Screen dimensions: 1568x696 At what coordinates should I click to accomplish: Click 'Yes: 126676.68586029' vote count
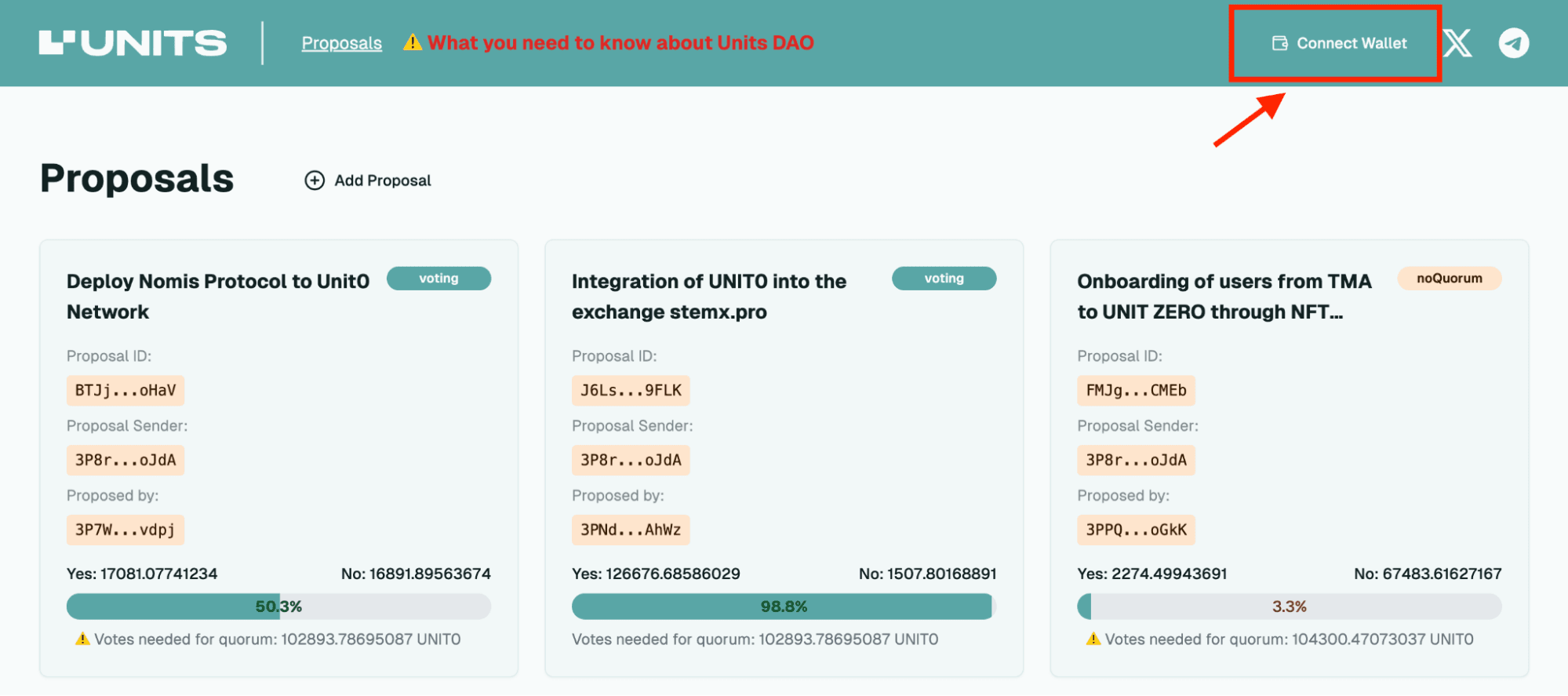coord(656,574)
